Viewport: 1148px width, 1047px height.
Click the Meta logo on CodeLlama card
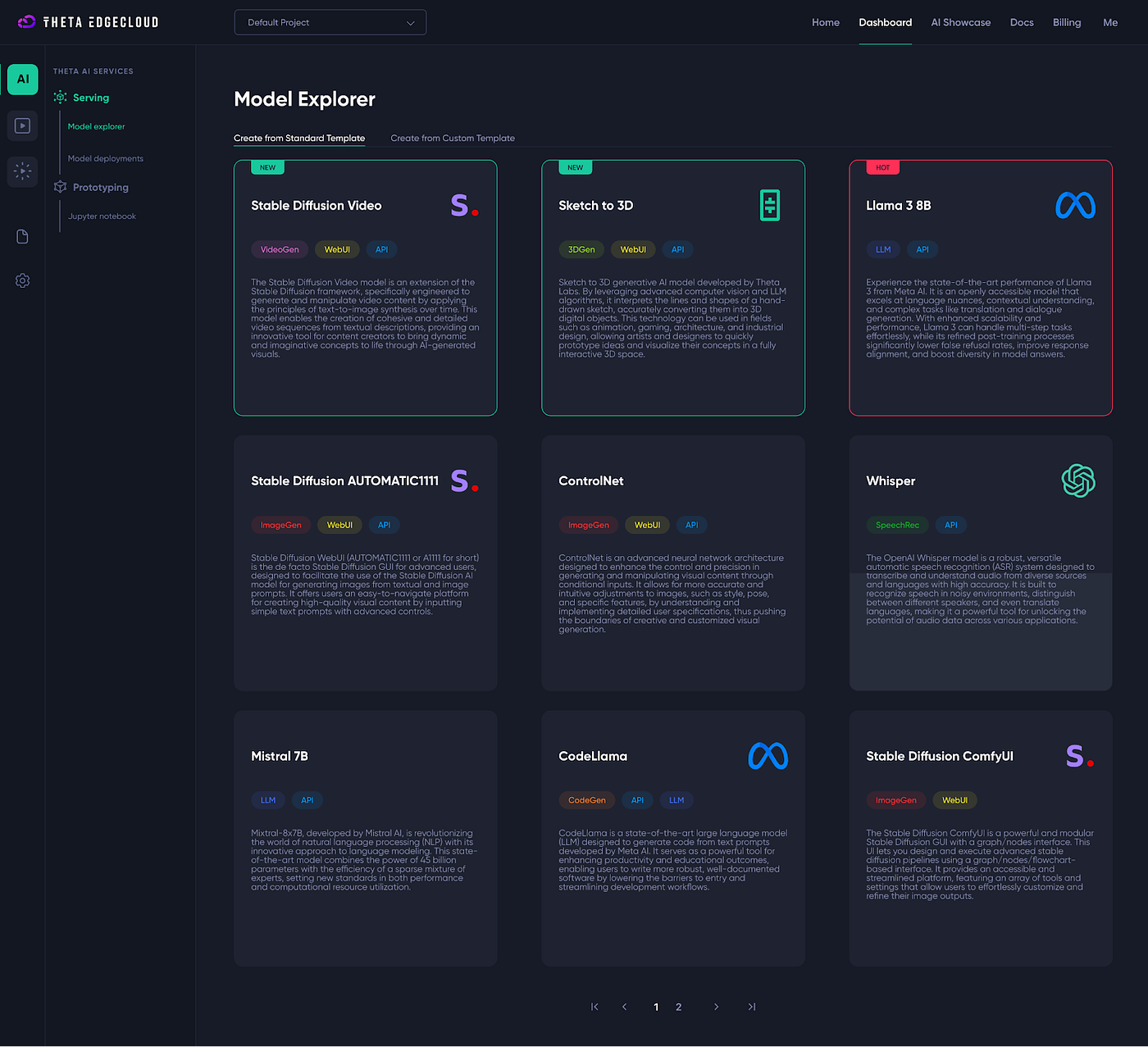tap(768, 756)
